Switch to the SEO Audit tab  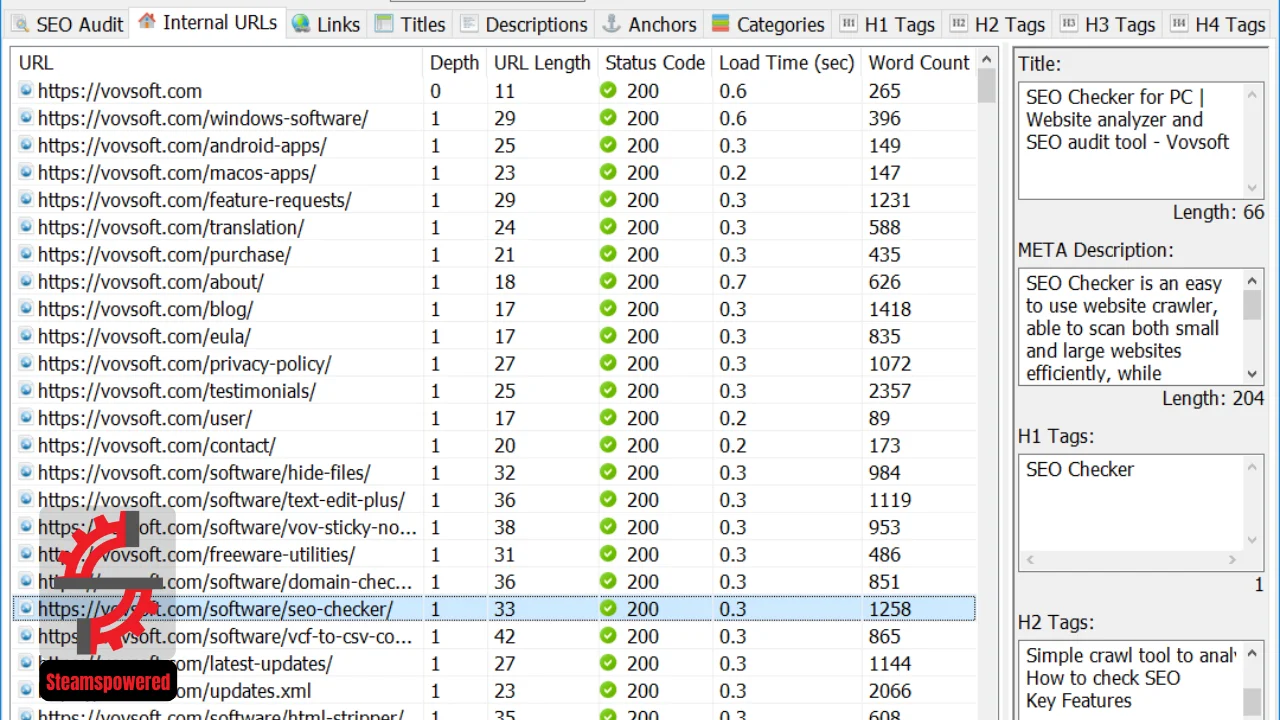67,24
